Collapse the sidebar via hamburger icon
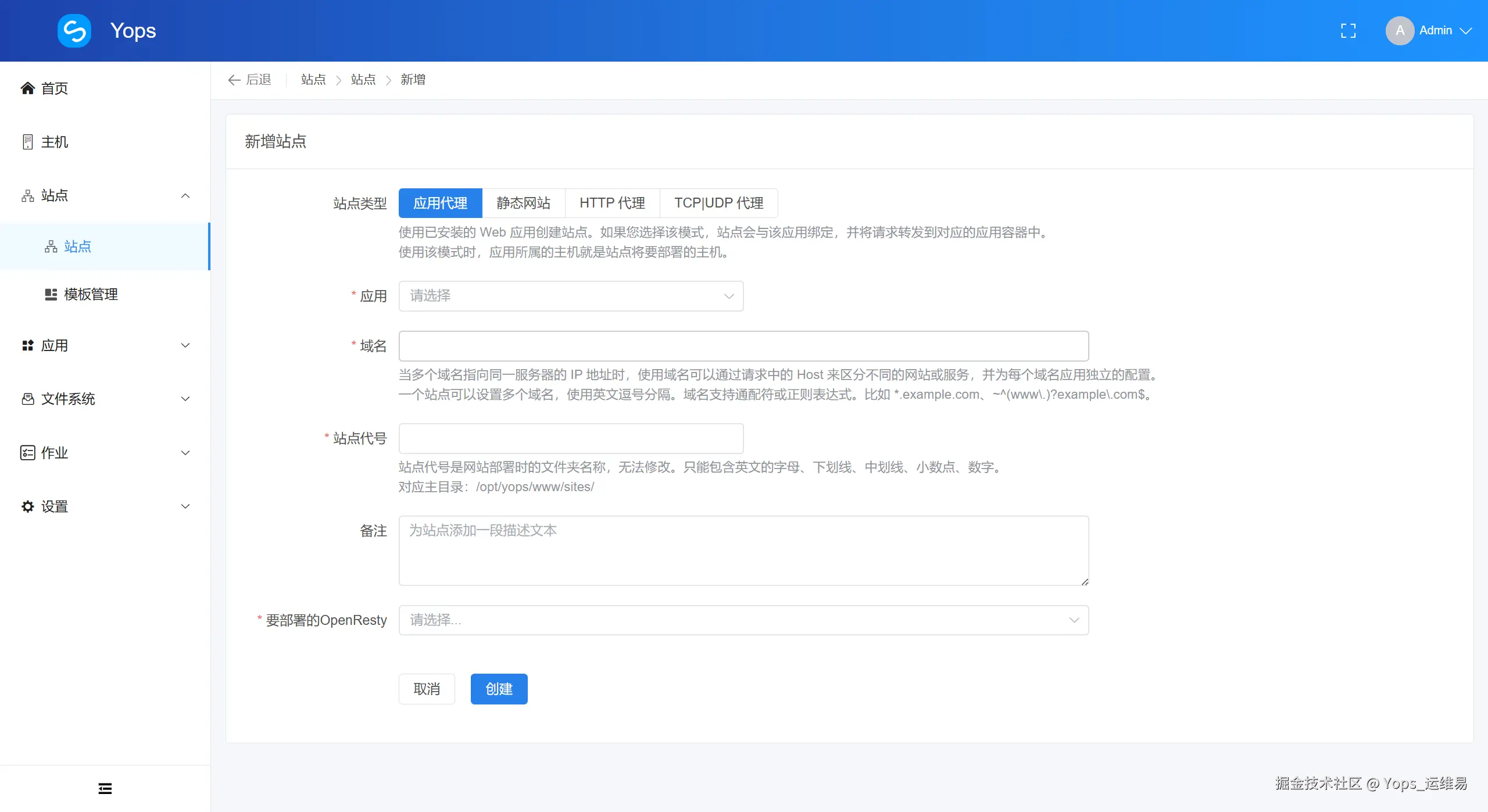The width and height of the screenshot is (1488, 812). (105, 788)
